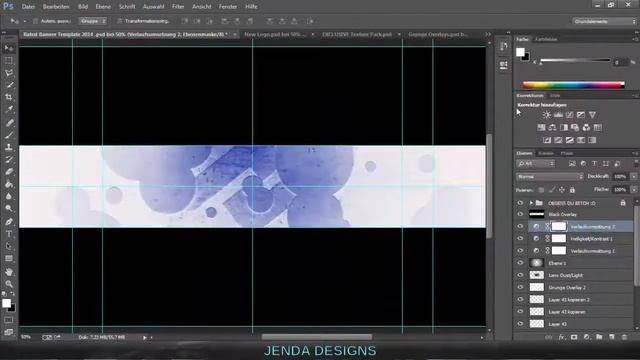Create new group with folder icon
The image size is (640, 360).
click(599, 337)
